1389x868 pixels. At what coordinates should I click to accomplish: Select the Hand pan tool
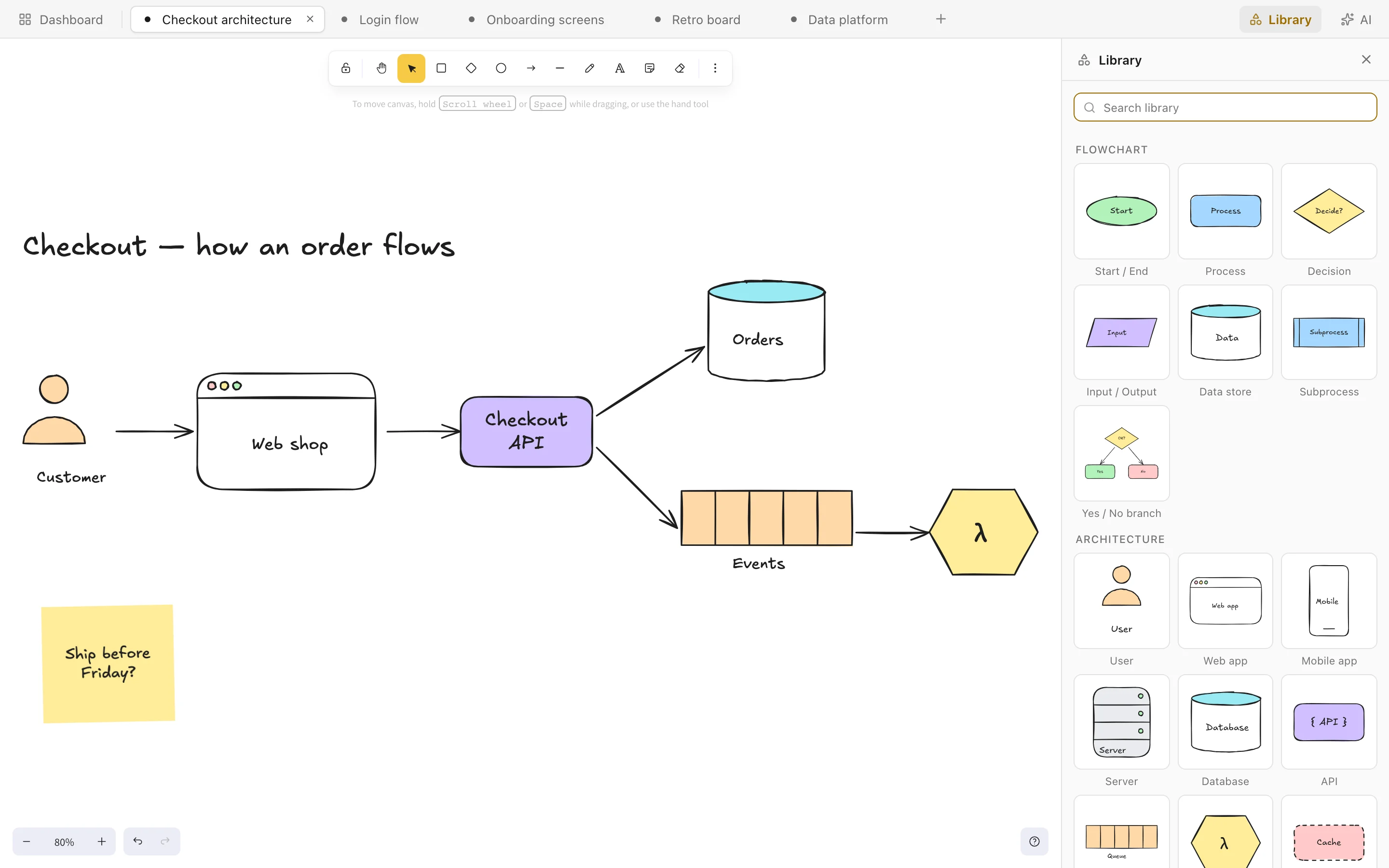pyautogui.click(x=381, y=68)
